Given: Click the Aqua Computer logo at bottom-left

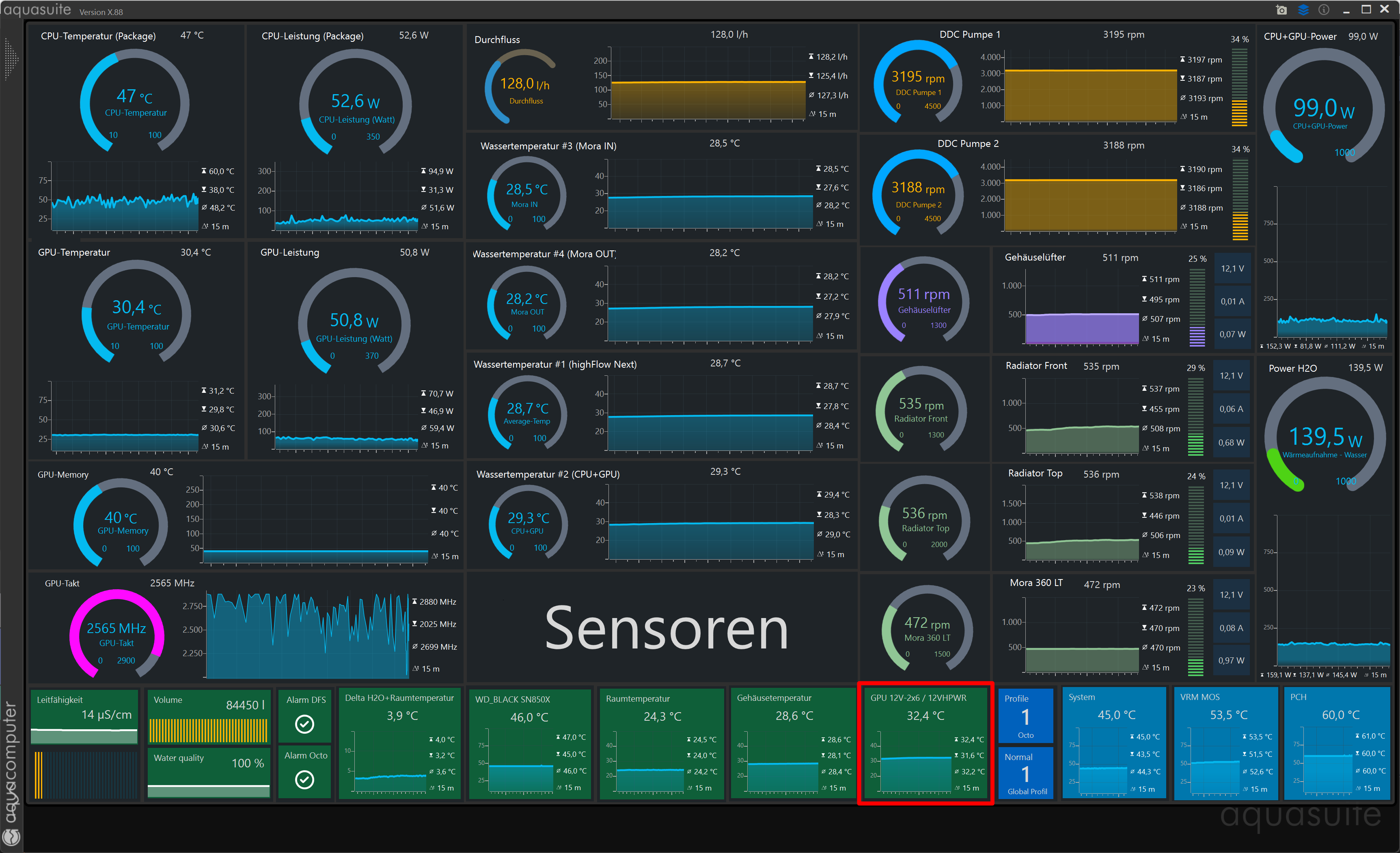Looking at the screenshot, I should pos(11,837).
